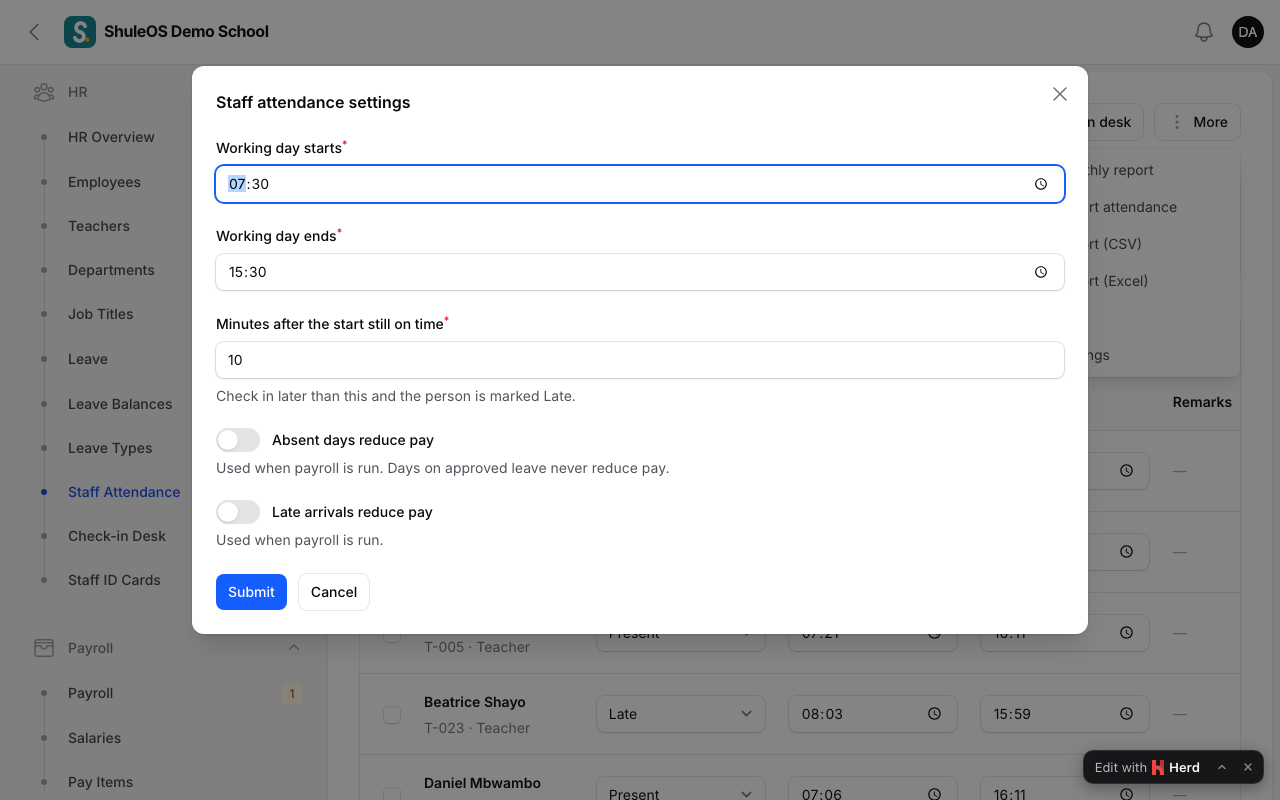Viewport: 1280px width, 800px height.
Task: Click the minutes still on time field
Action: [x=640, y=360]
